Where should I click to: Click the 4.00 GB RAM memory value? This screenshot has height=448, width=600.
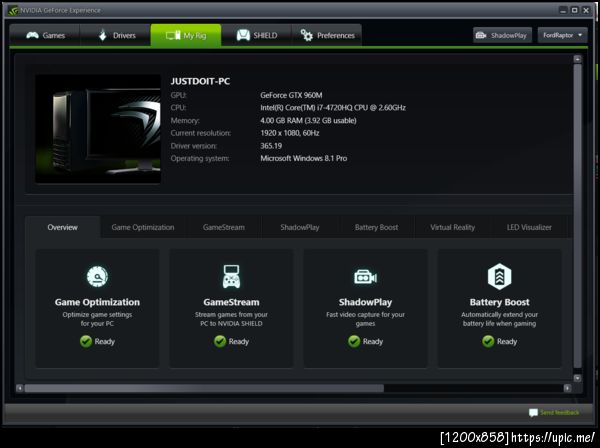[308, 121]
